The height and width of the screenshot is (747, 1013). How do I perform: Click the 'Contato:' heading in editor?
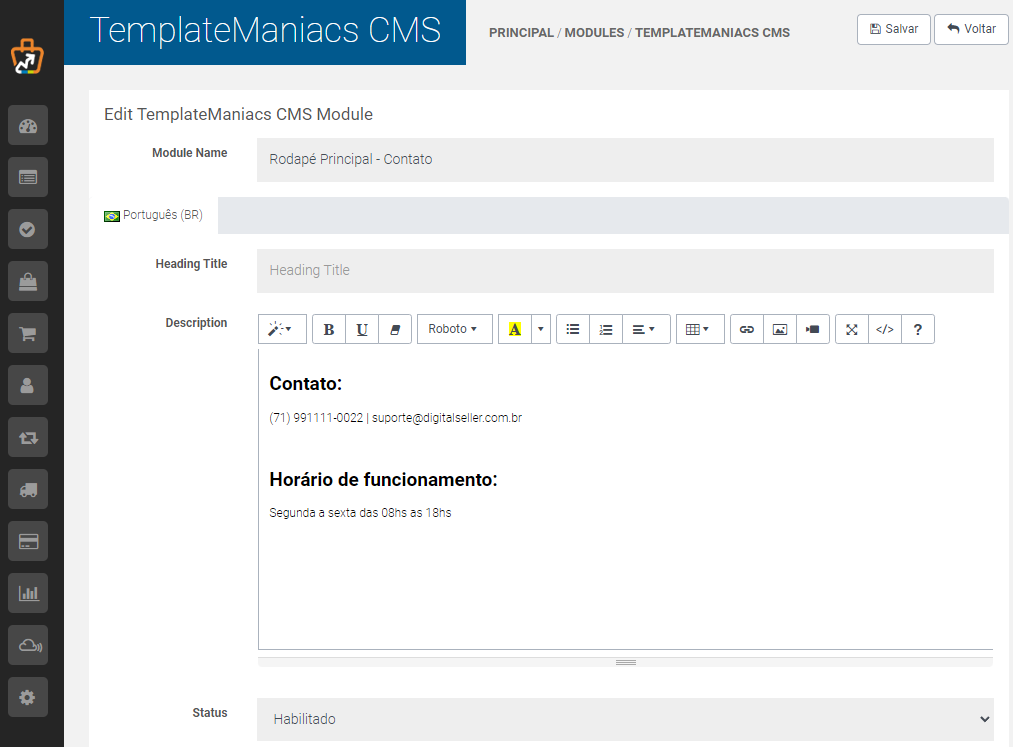coord(306,384)
